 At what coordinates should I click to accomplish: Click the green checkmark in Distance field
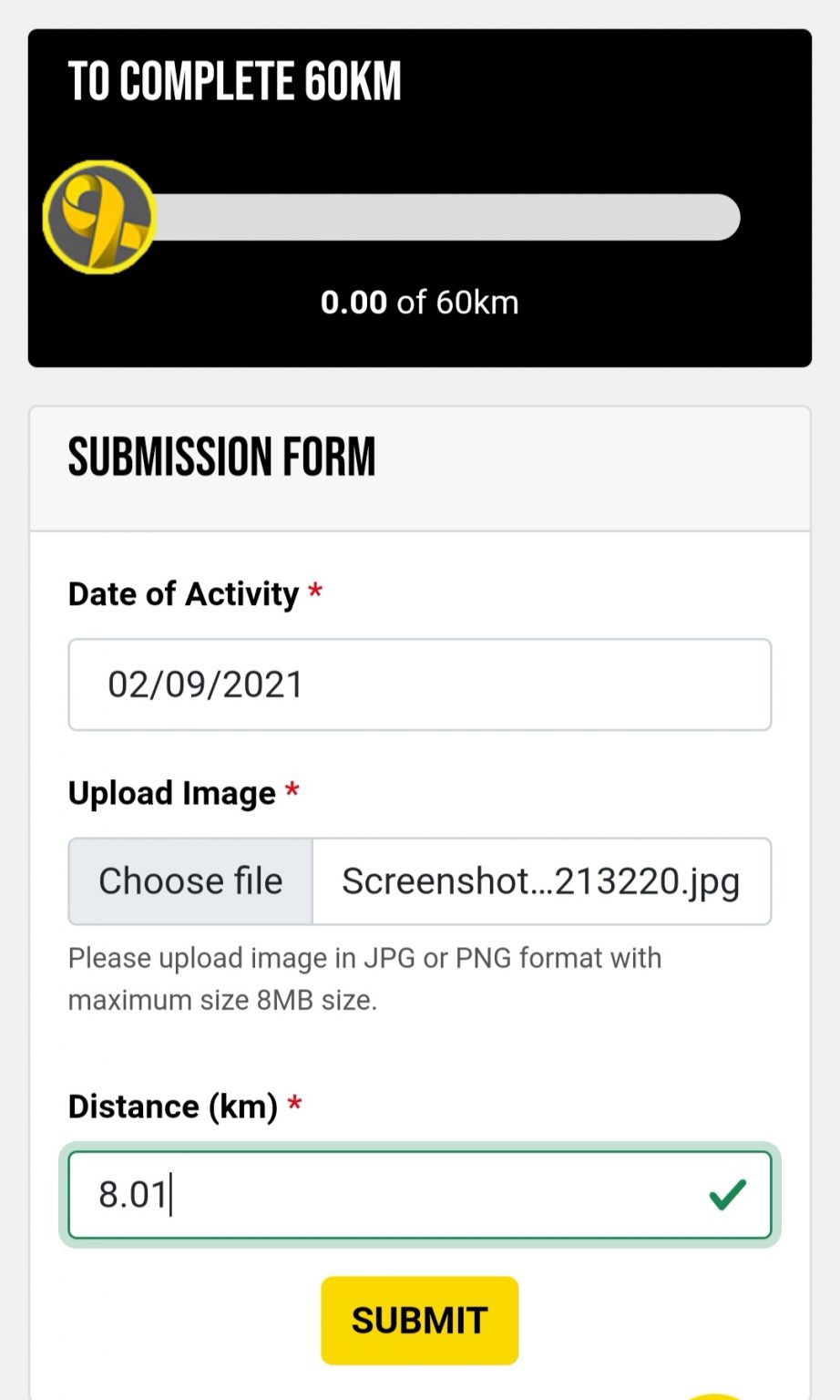727,1194
